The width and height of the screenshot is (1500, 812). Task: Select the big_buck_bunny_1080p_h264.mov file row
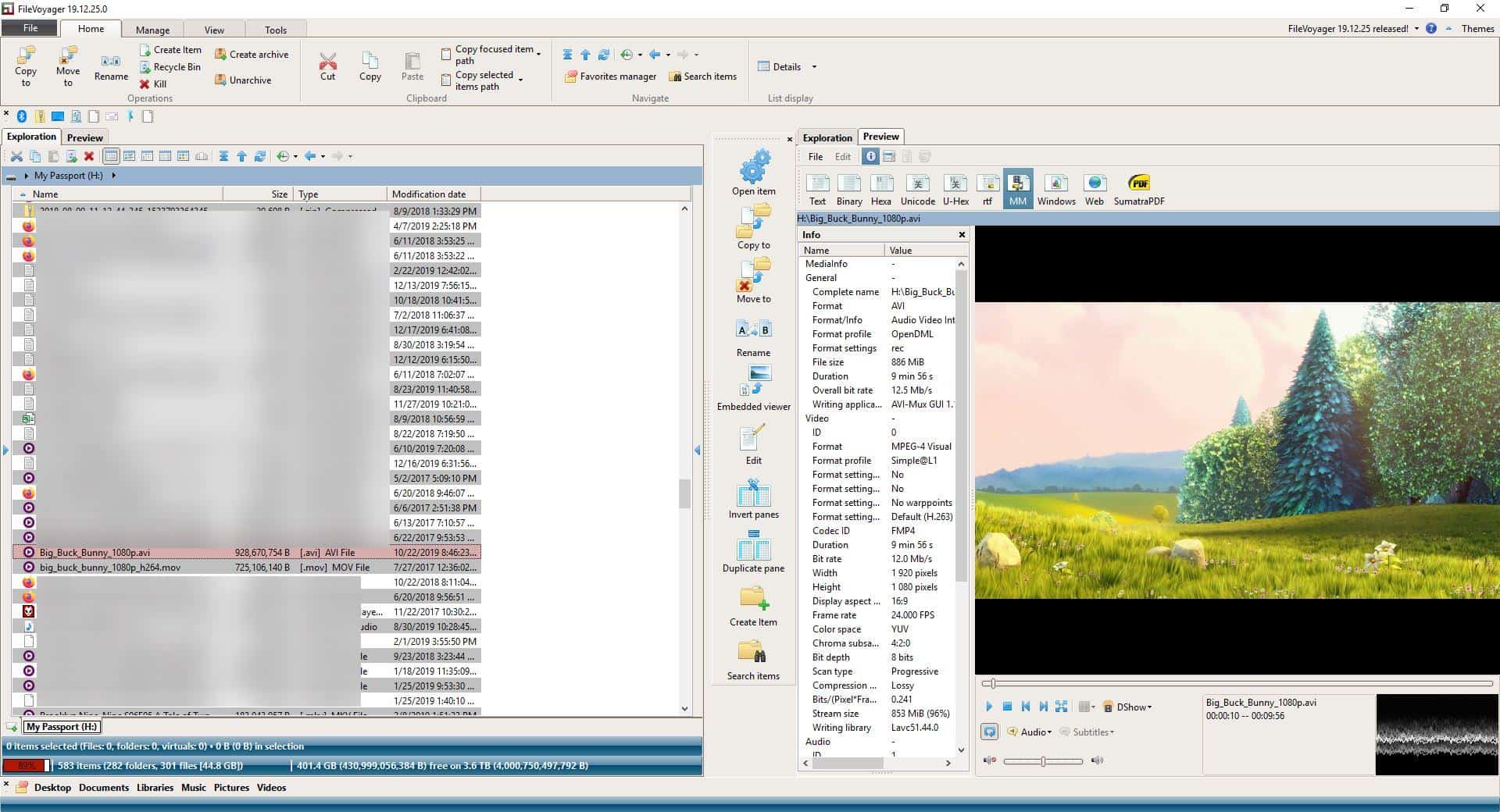click(x=247, y=568)
